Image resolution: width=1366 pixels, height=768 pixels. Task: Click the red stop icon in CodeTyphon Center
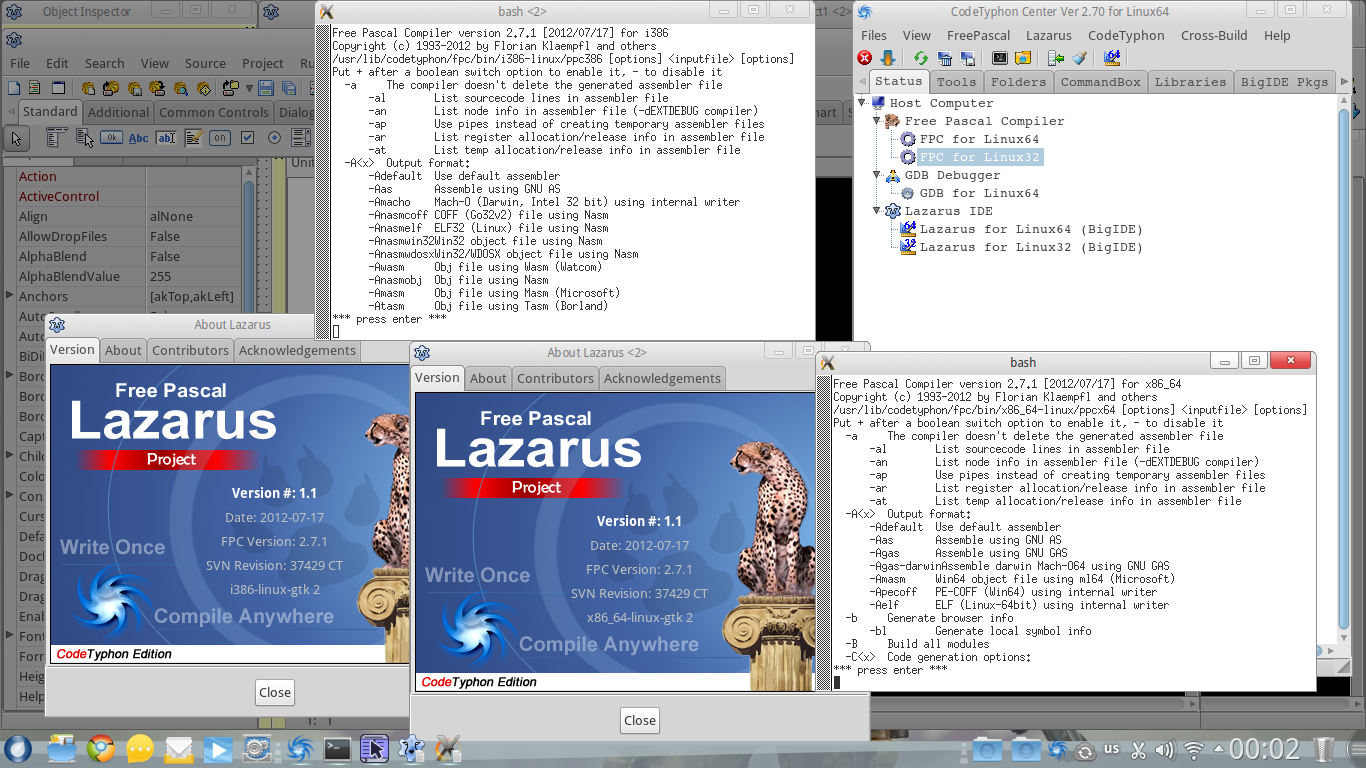[865, 58]
